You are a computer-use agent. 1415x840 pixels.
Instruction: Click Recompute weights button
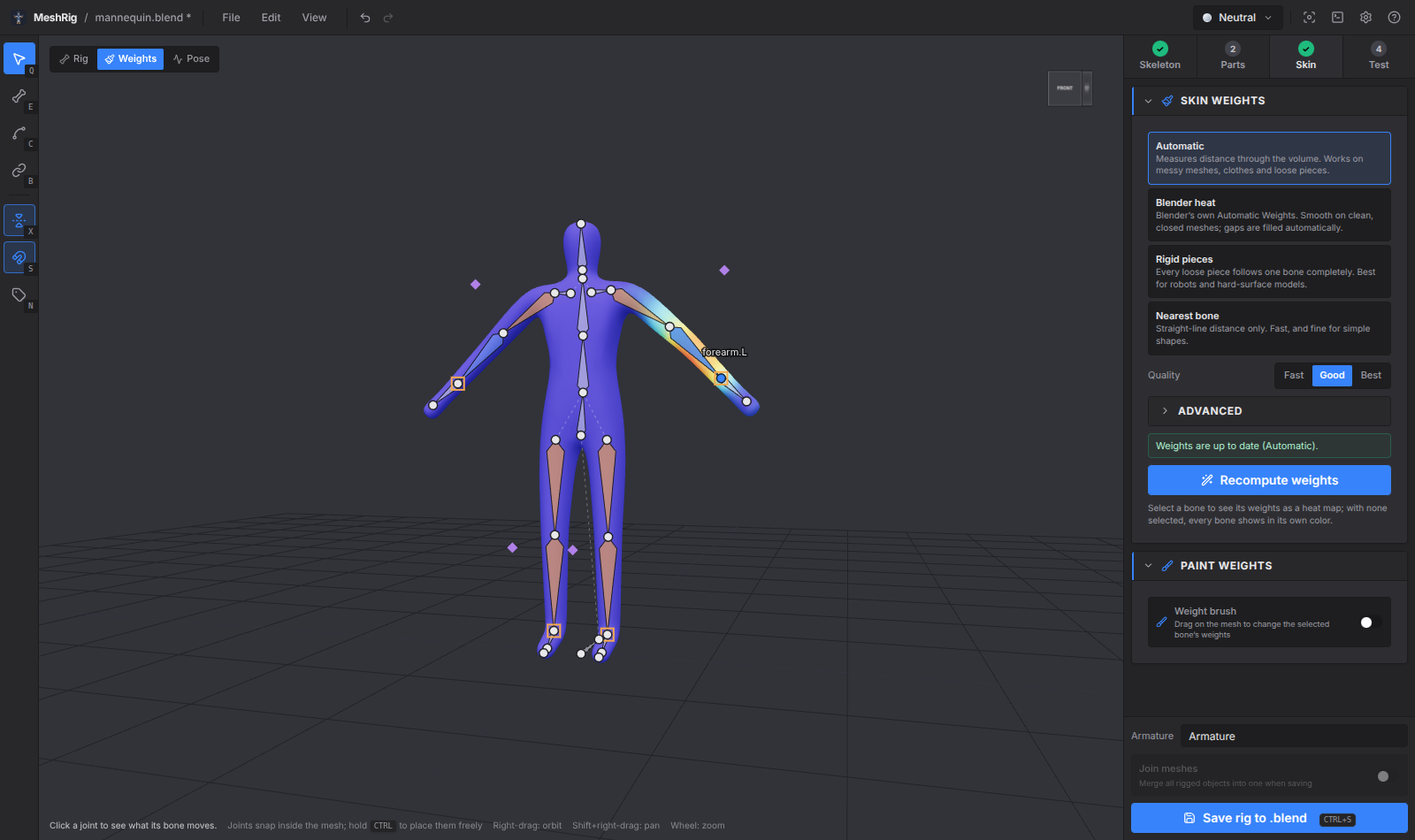[1269, 480]
